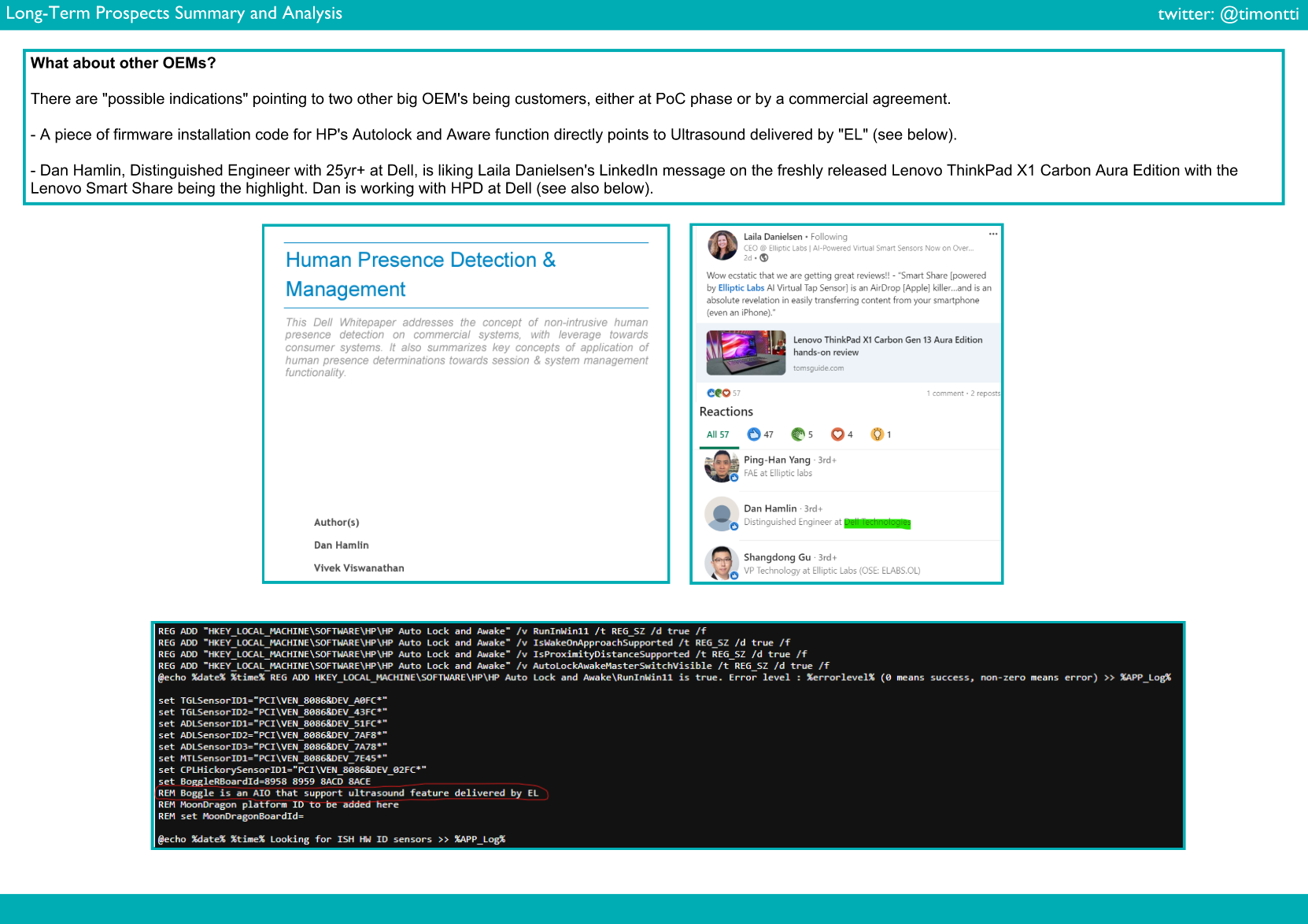Click the 'set CPLHickorySensorID1' code line
Image resolution: width=1308 pixels, height=924 pixels.
(292, 770)
